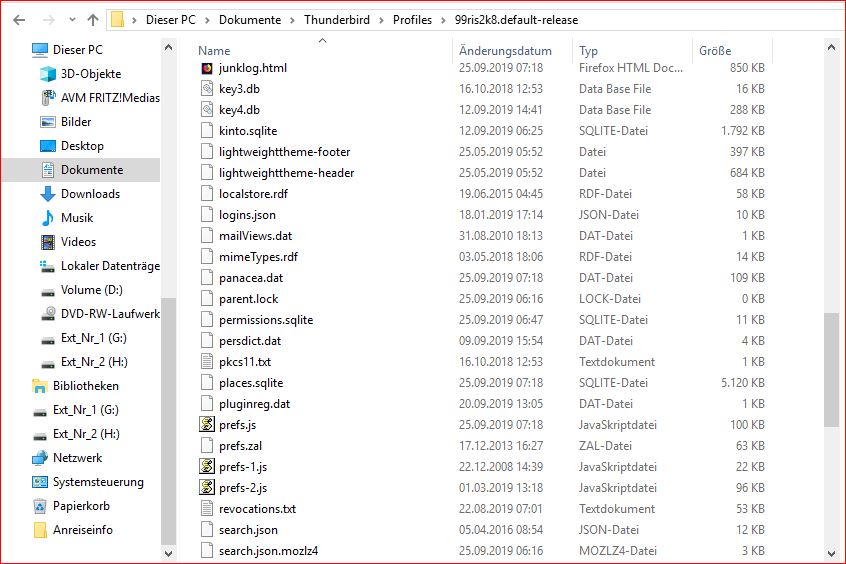Viewport: 846px width, 564px height.
Task: Select logins.json file
Action: [247, 215]
